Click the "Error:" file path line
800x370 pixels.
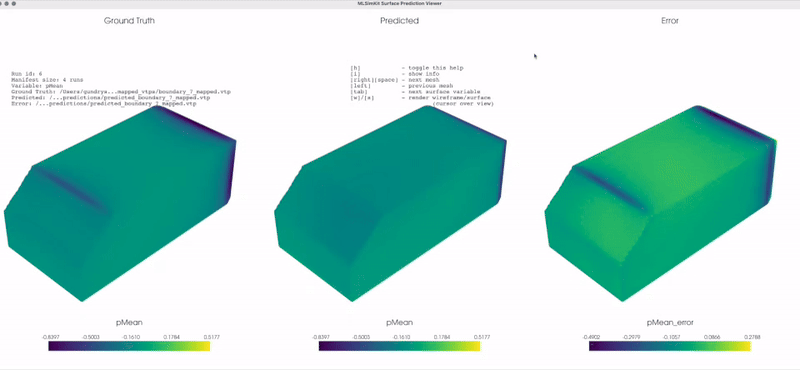pyautogui.click(x=104, y=104)
